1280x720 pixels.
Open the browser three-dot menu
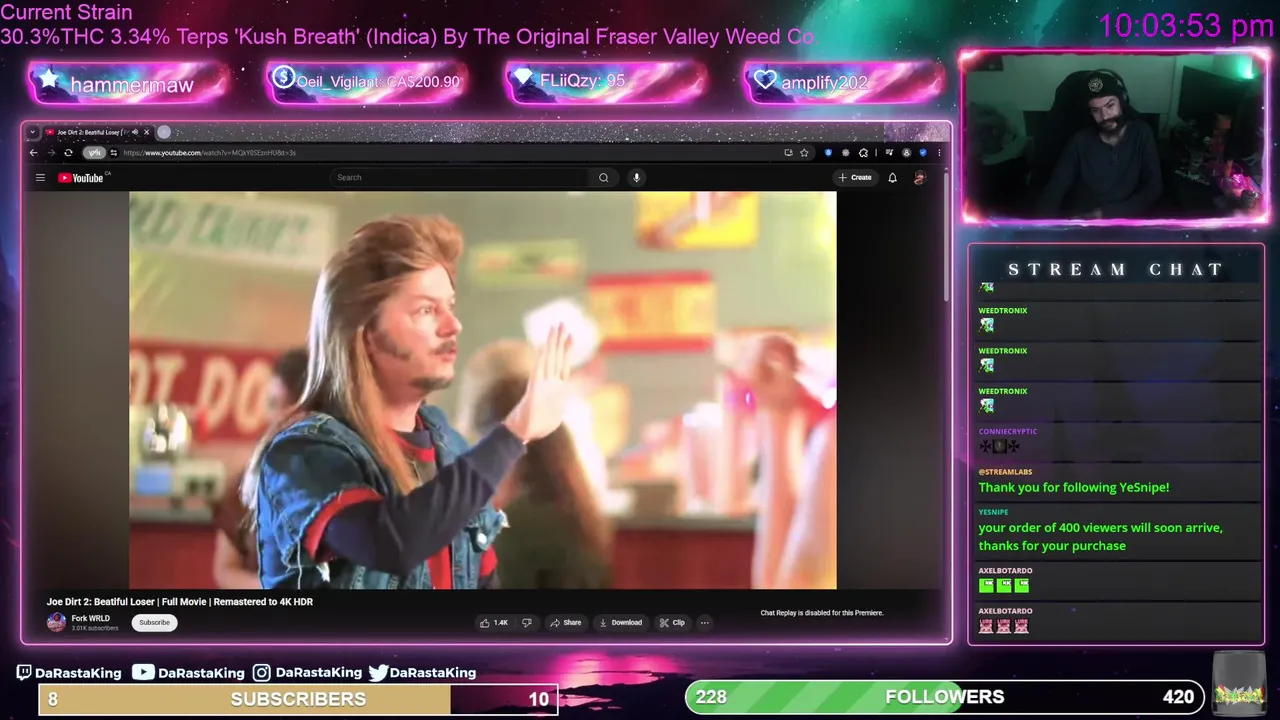coord(938,153)
